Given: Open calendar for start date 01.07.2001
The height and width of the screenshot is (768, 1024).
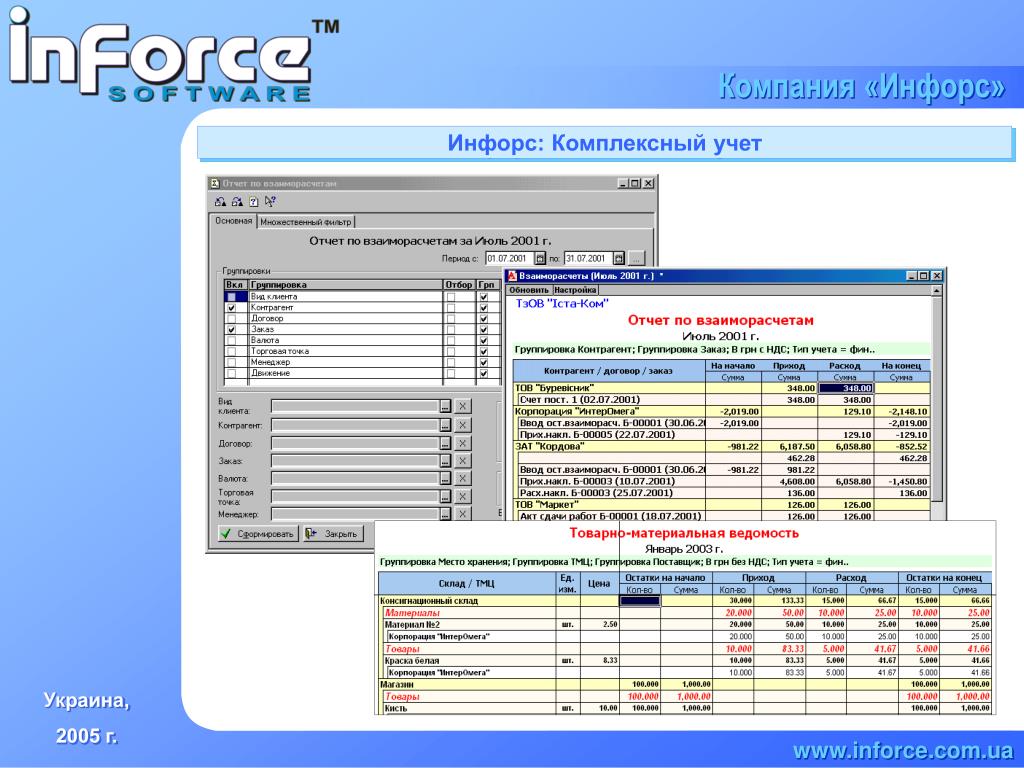Looking at the screenshot, I should (540, 259).
